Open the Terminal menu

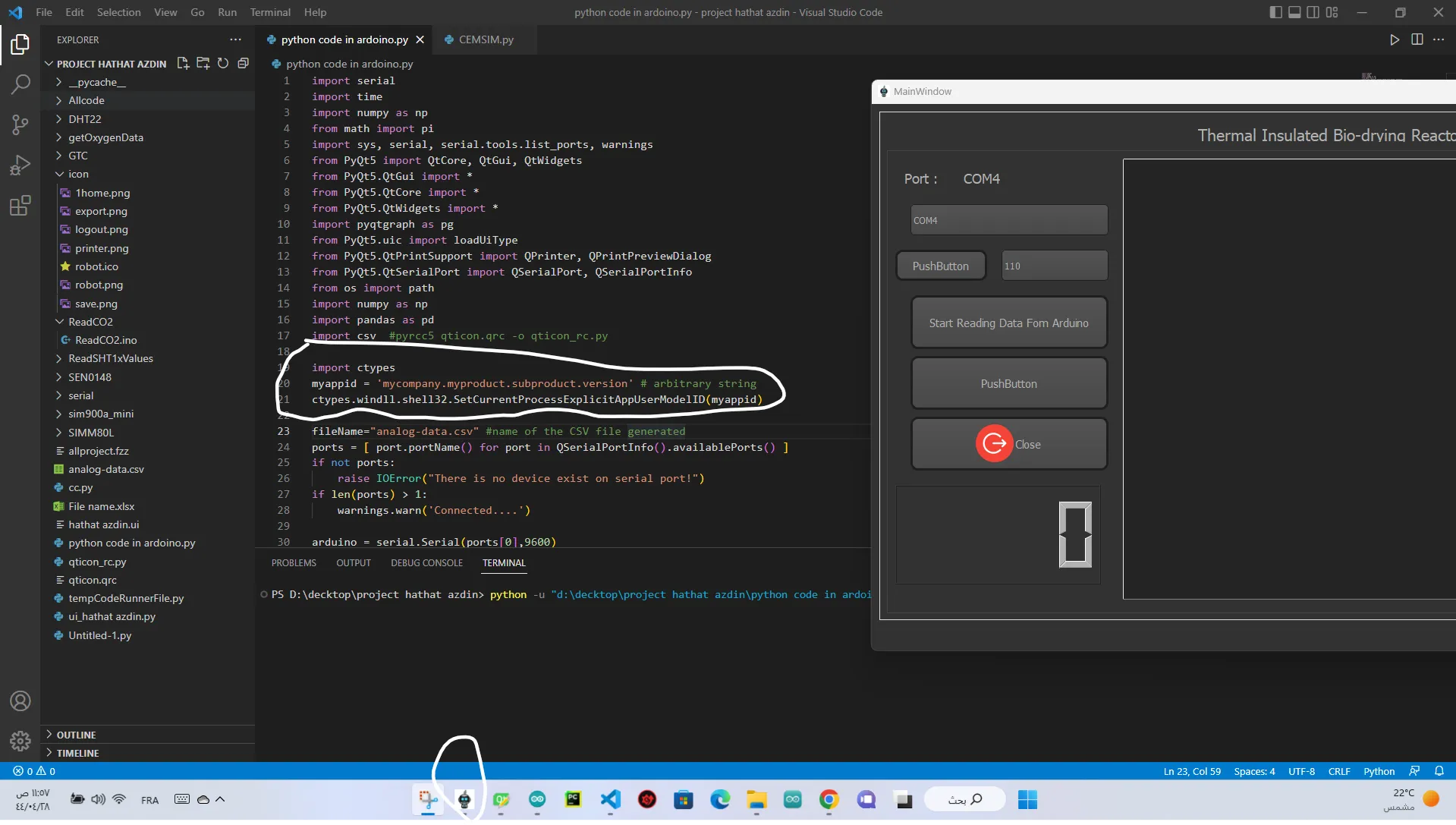270,12
